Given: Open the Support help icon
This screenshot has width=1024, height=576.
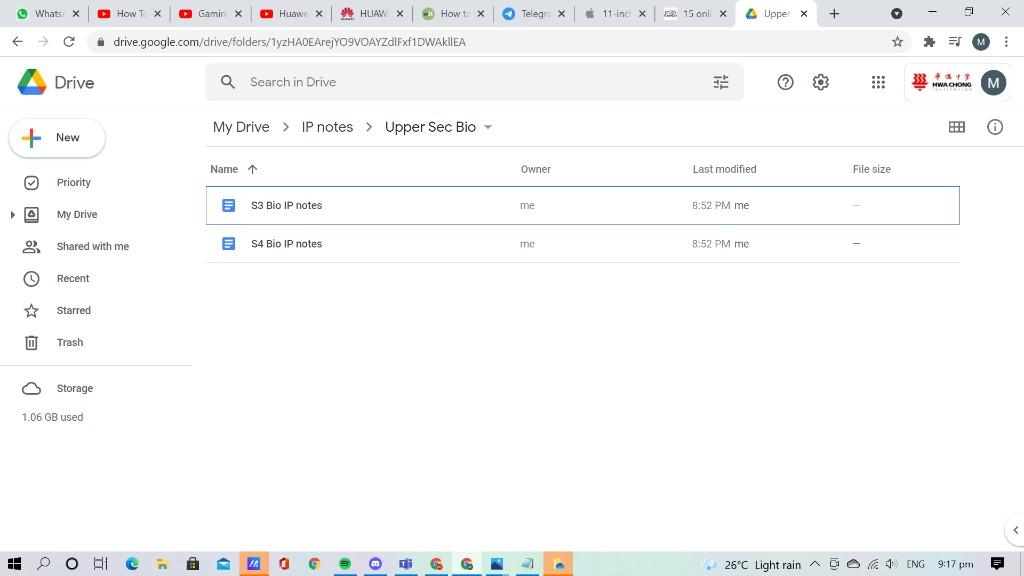Looking at the screenshot, I should pyautogui.click(x=785, y=82).
